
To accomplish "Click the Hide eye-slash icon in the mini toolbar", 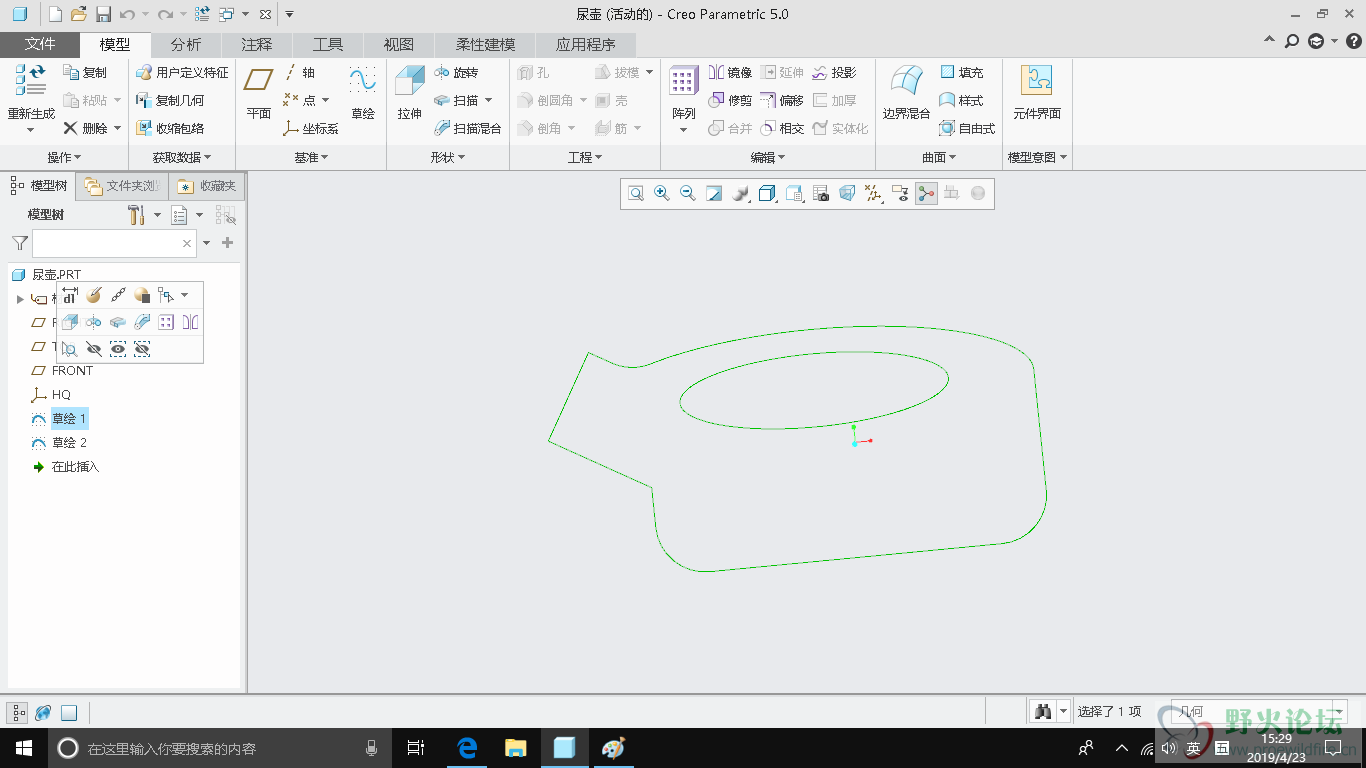I will (94, 349).
